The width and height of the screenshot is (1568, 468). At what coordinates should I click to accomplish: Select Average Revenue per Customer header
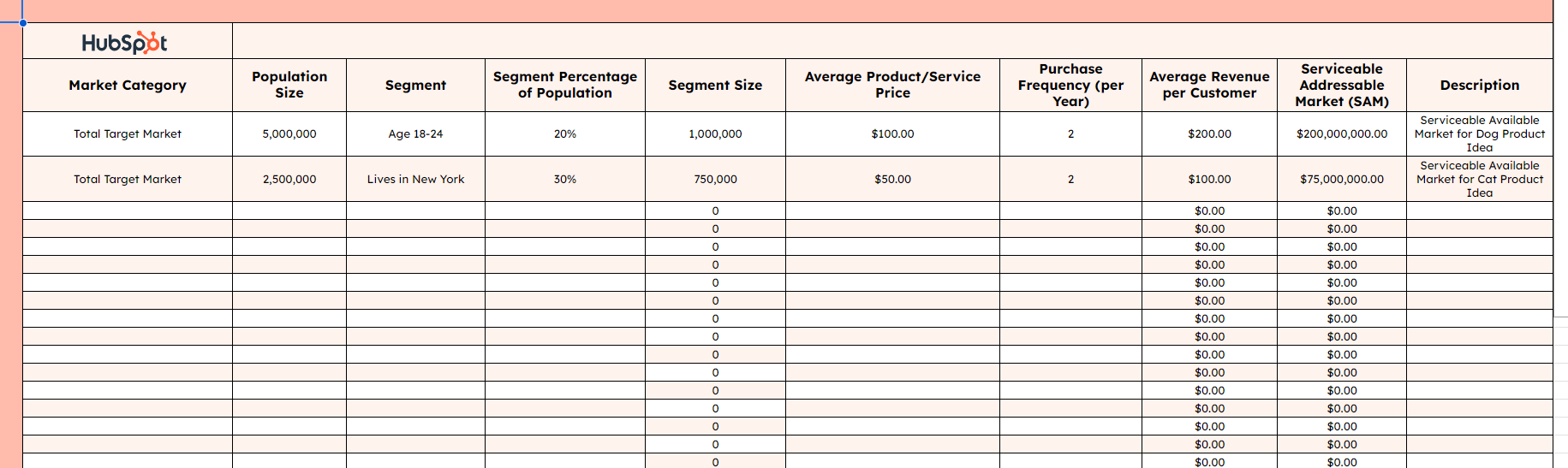1209,85
